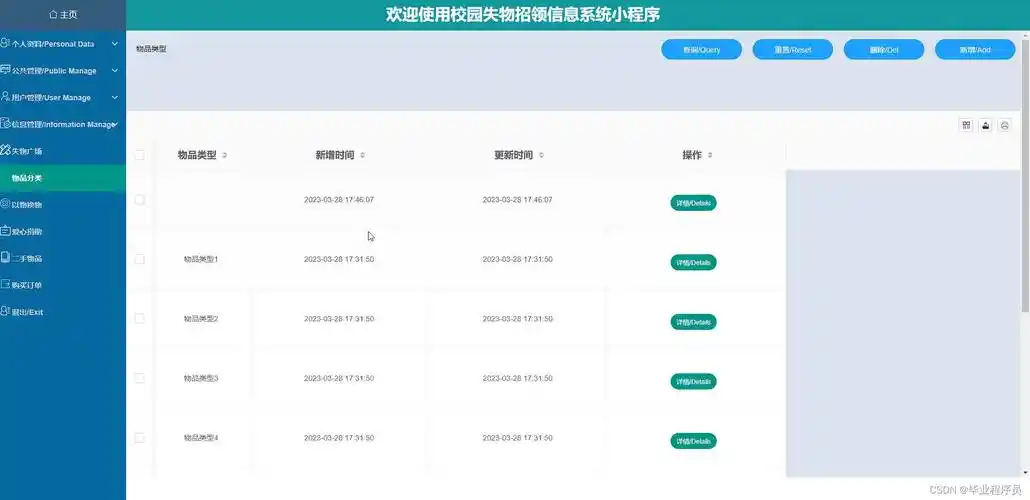Click the export table icon
1030x500 pixels.
pos(985,125)
